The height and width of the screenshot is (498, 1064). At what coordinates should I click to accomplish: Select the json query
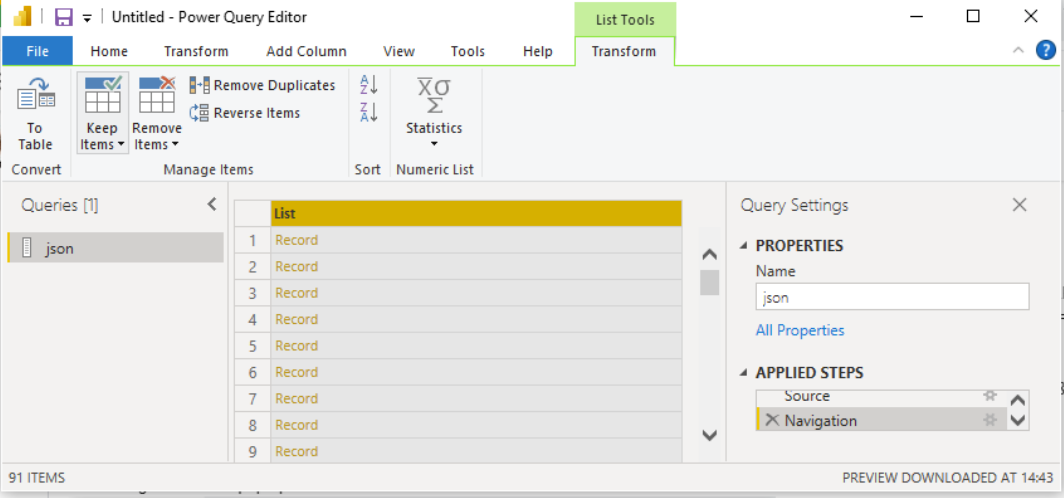(115, 248)
